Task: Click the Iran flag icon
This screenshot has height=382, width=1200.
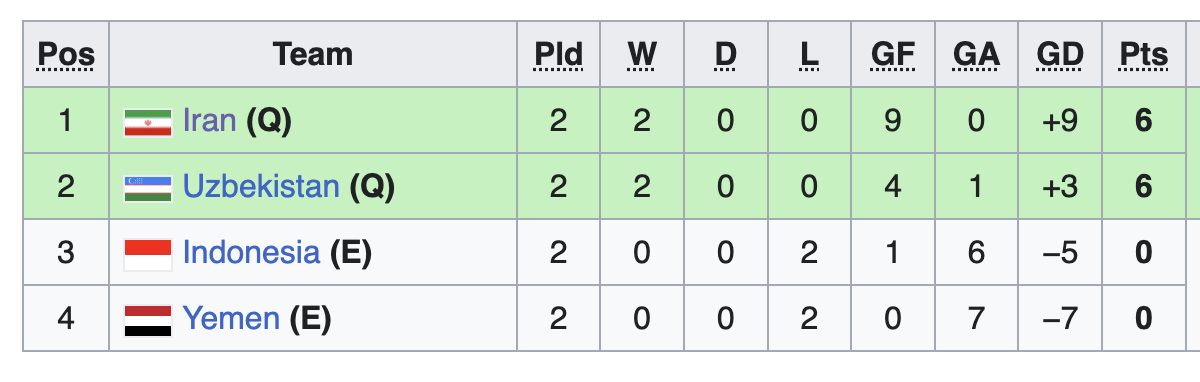Action: [x=148, y=122]
